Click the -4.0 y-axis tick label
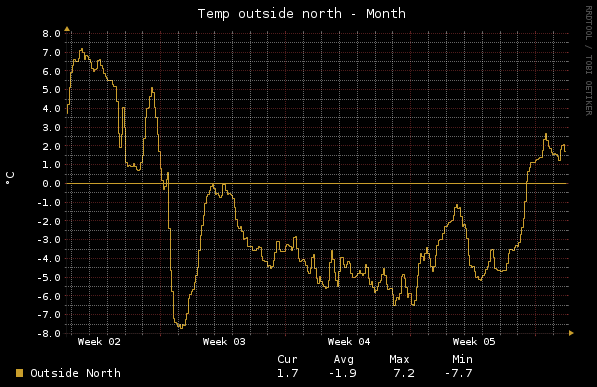Image resolution: width=597 pixels, height=387 pixels. click(x=49, y=259)
